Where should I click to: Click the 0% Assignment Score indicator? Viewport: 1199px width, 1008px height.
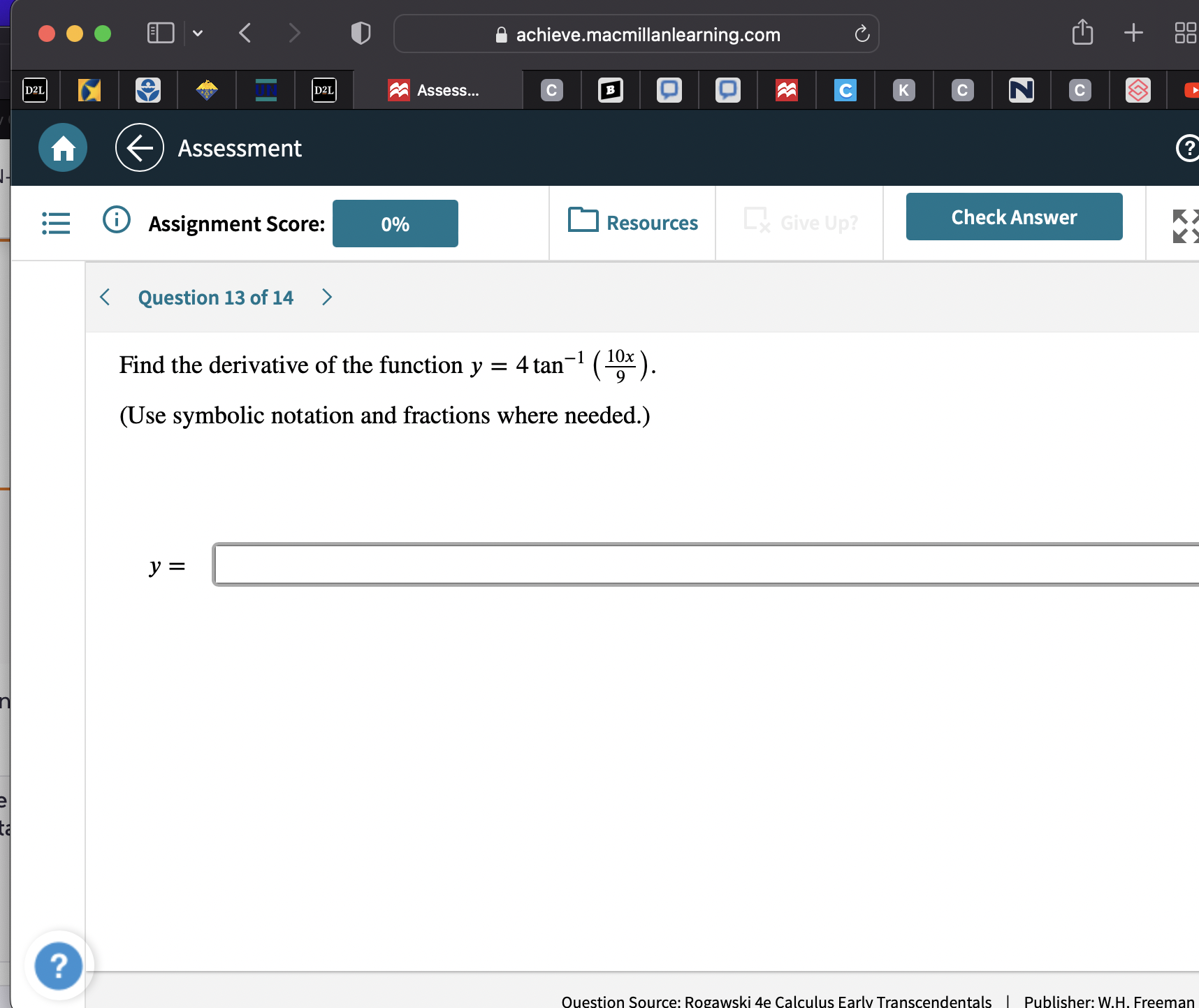click(x=395, y=224)
